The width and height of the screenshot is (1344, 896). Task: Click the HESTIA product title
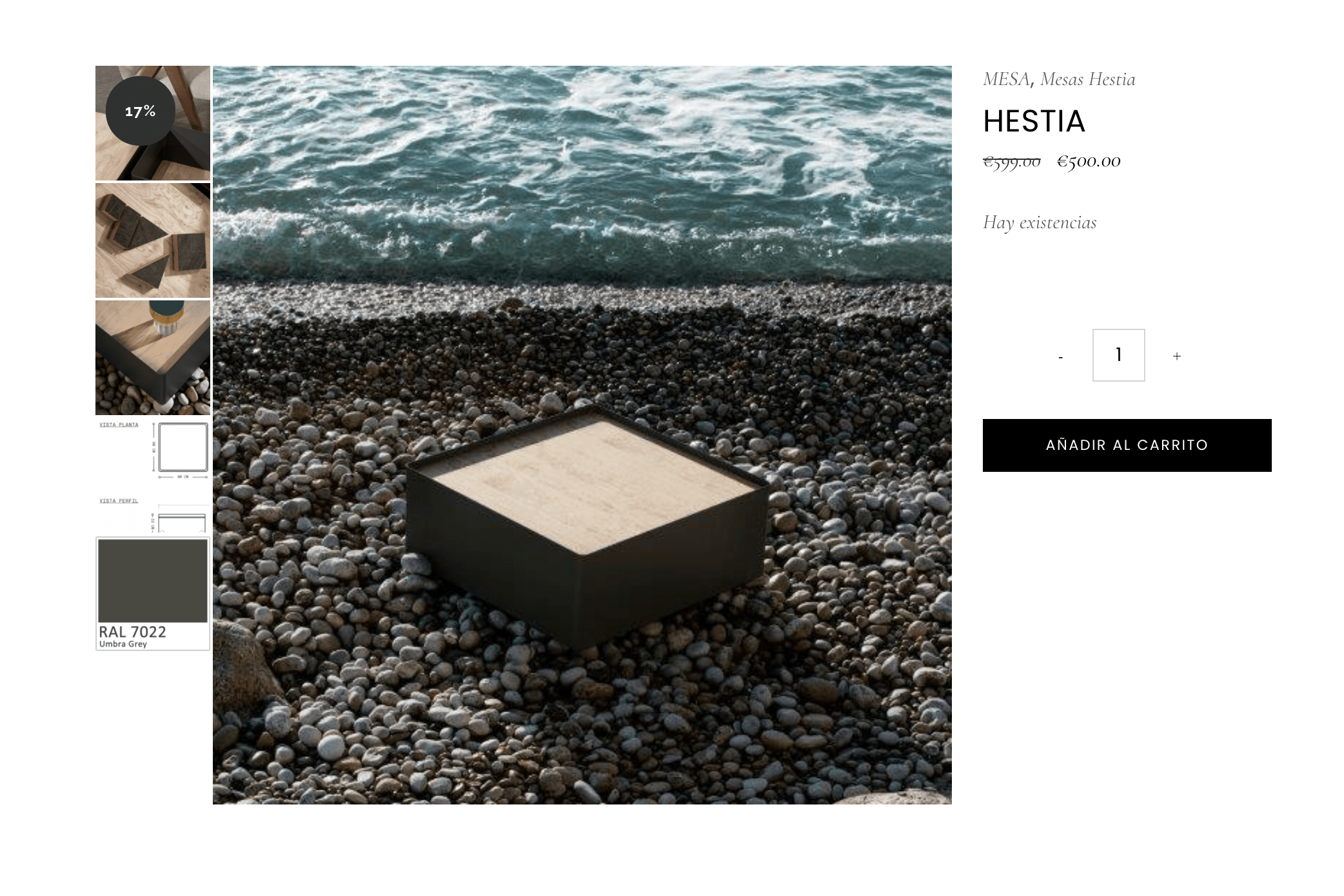click(1034, 121)
